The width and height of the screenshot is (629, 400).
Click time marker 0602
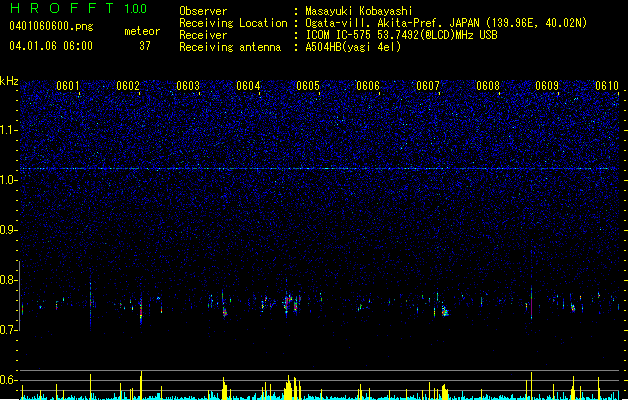point(128,86)
